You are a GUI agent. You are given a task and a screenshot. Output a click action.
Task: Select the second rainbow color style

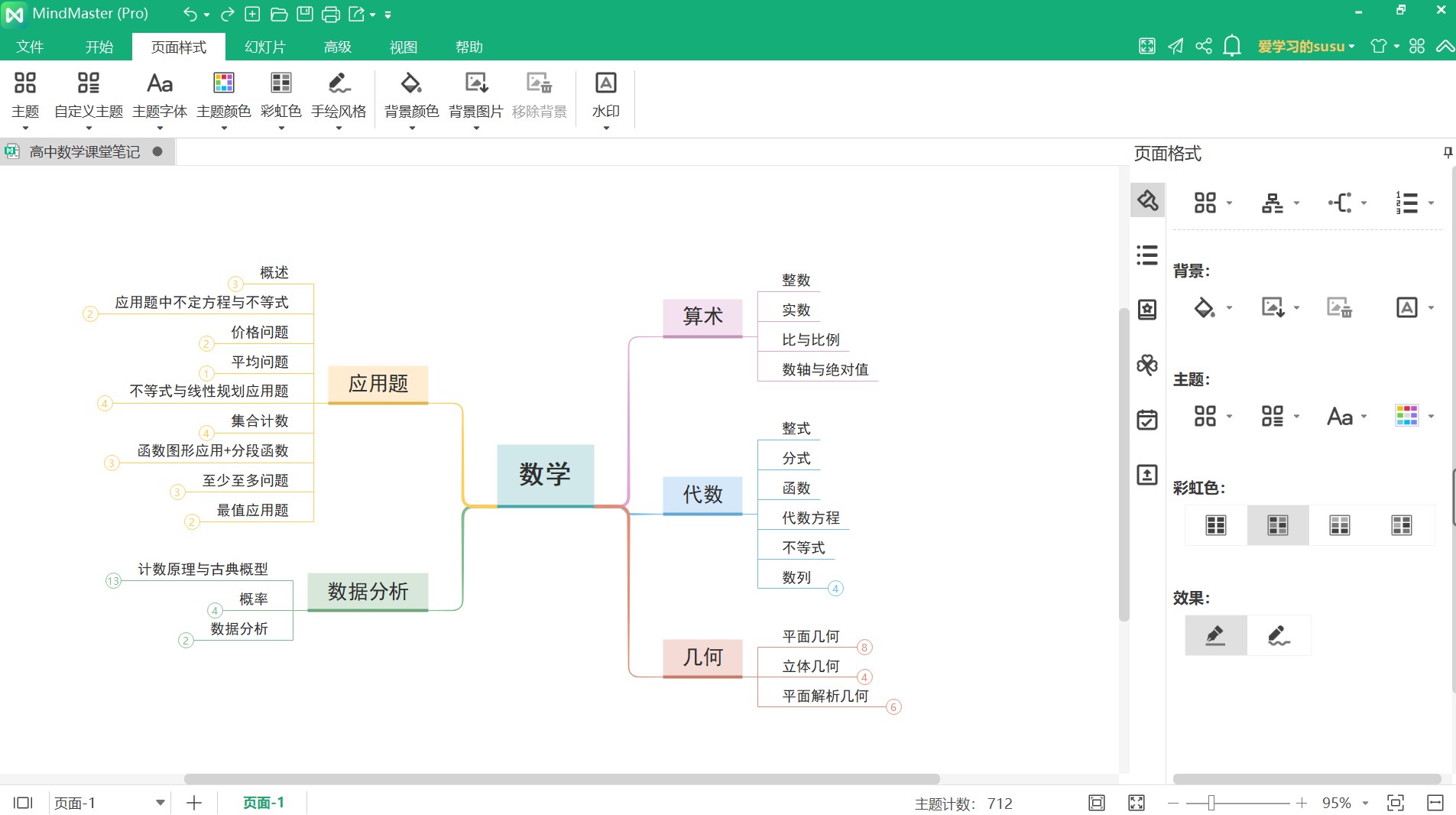pyautogui.click(x=1277, y=525)
